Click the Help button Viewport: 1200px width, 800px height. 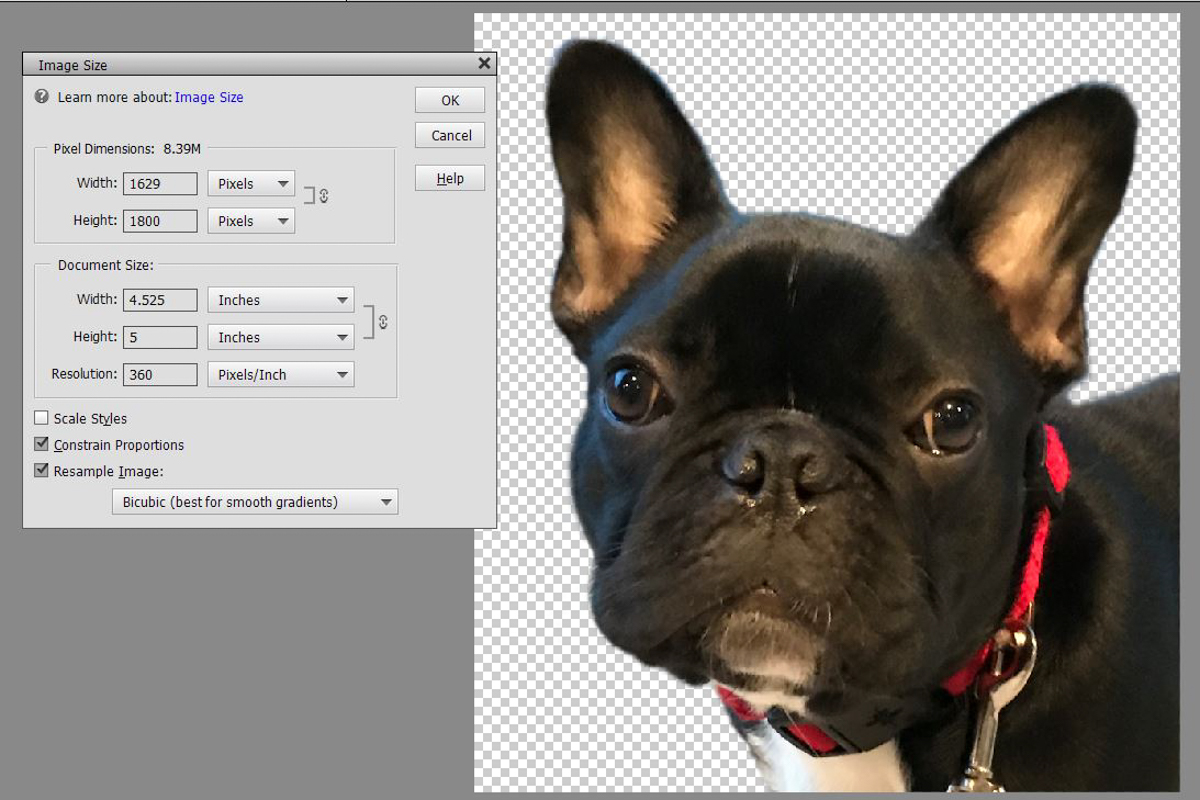pyautogui.click(x=450, y=178)
